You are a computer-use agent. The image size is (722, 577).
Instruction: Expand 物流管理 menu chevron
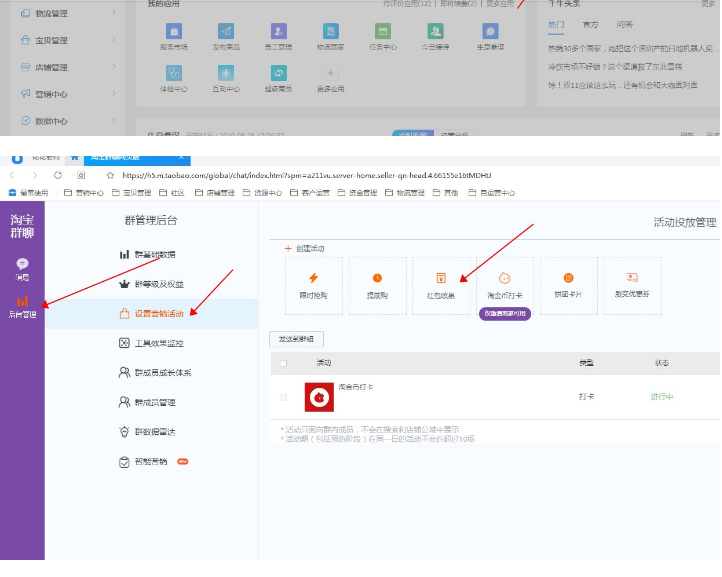pos(114,13)
